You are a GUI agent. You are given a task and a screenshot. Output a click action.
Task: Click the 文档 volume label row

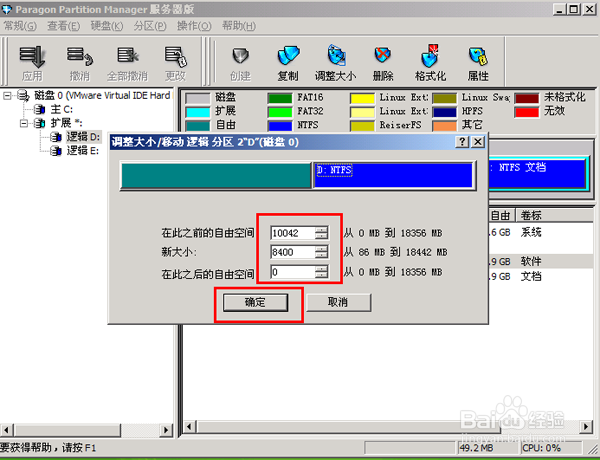coord(531,276)
